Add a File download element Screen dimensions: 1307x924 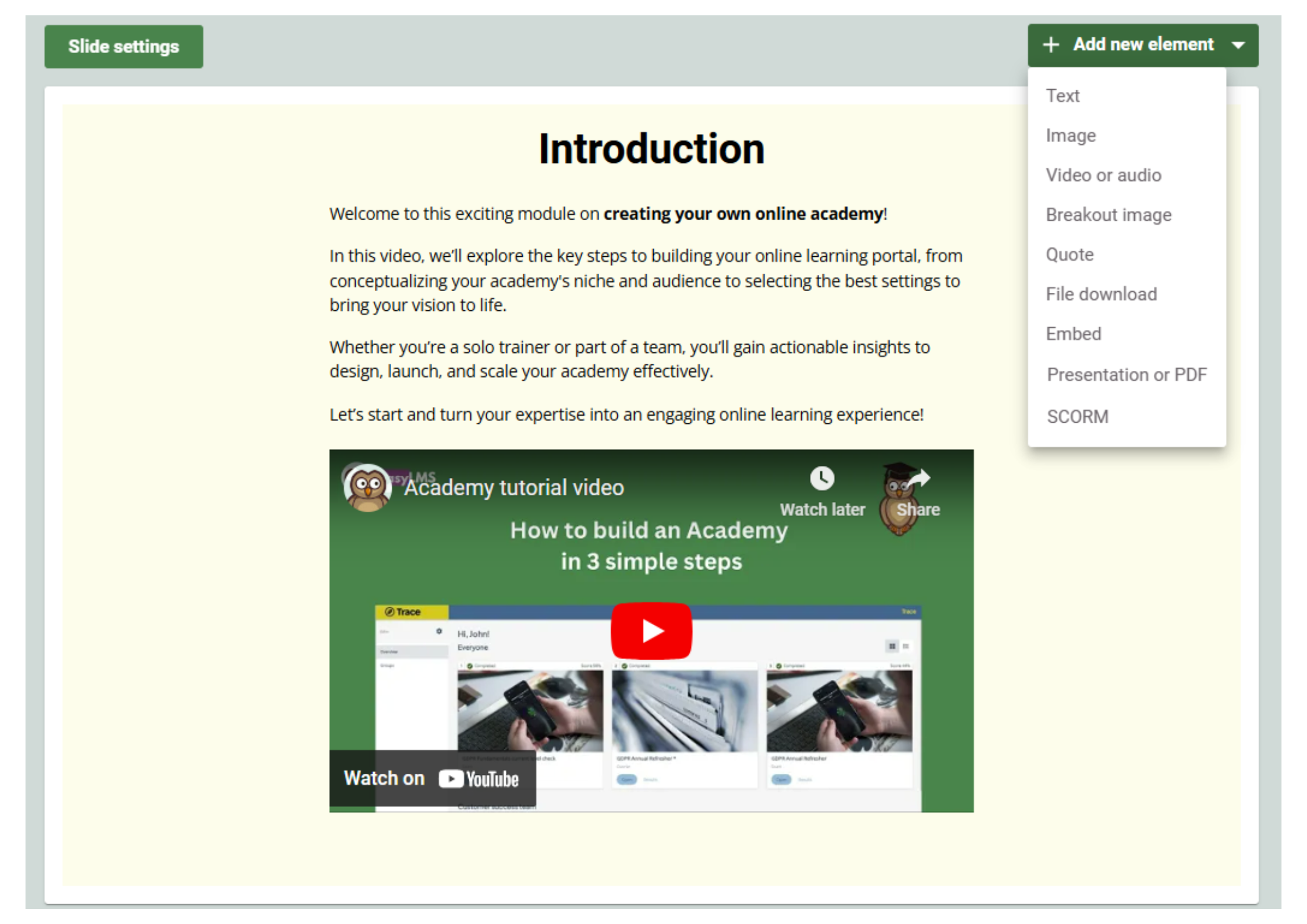(x=1101, y=294)
